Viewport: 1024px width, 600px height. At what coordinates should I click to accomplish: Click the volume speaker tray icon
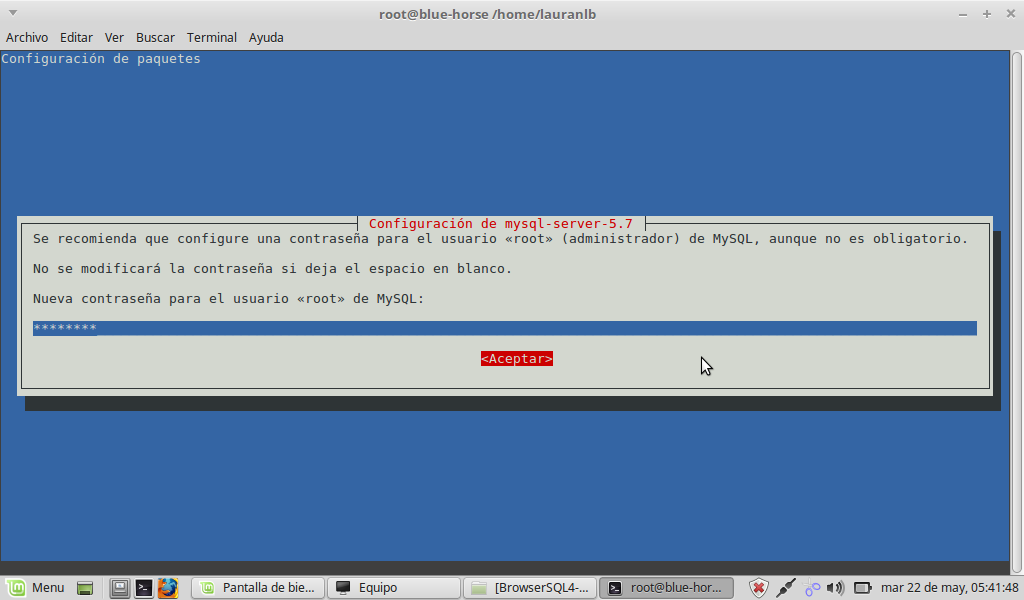(x=835, y=588)
